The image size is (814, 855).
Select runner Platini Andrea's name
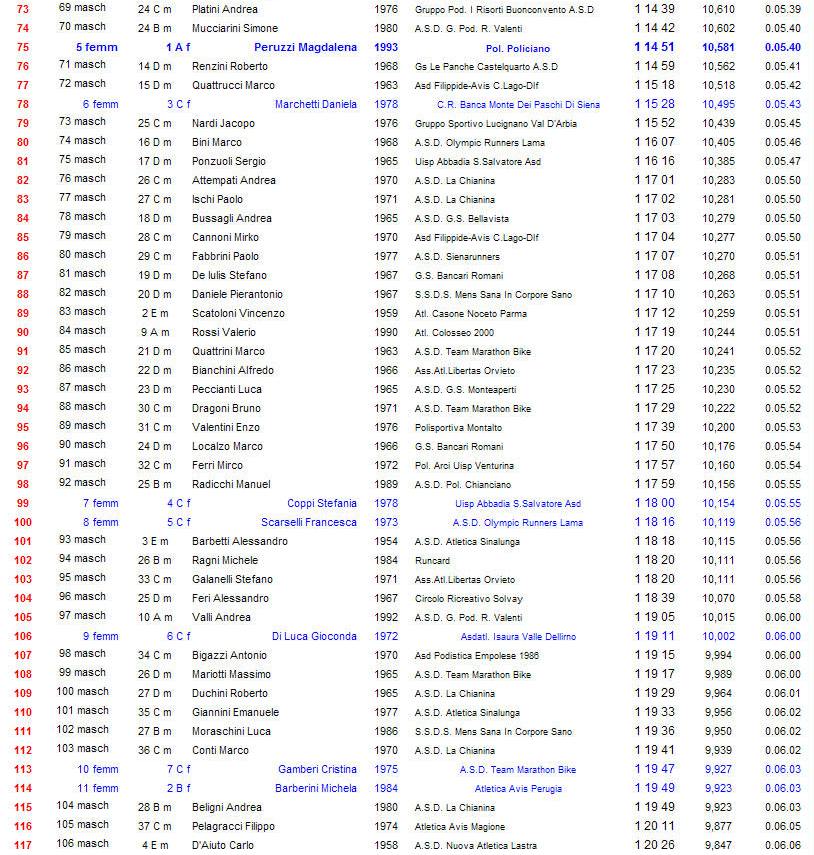coord(224,9)
